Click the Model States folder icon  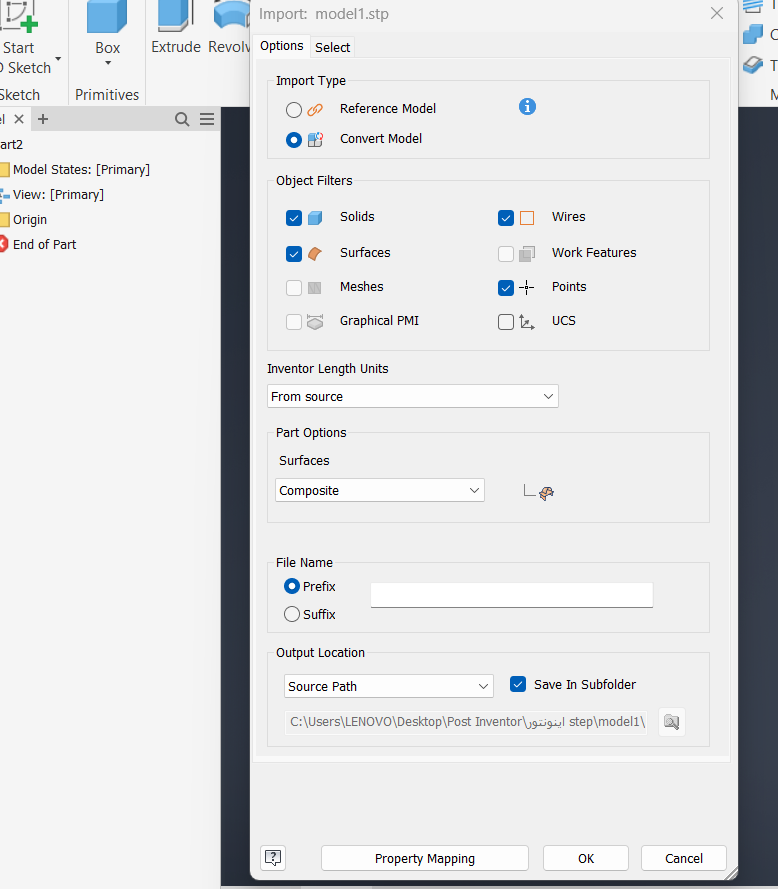(x=5, y=170)
